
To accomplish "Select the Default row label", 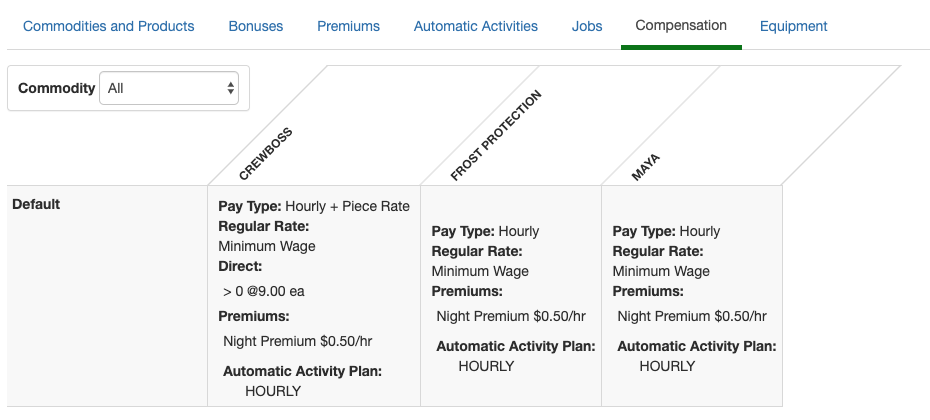I will pyautogui.click(x=36, y=204).
